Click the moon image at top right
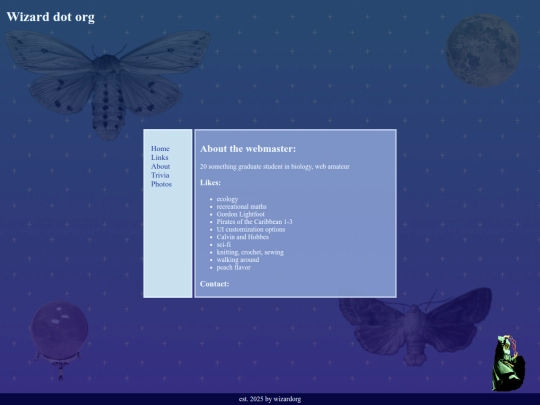This screenshot has width=540, height=405. 483,50
